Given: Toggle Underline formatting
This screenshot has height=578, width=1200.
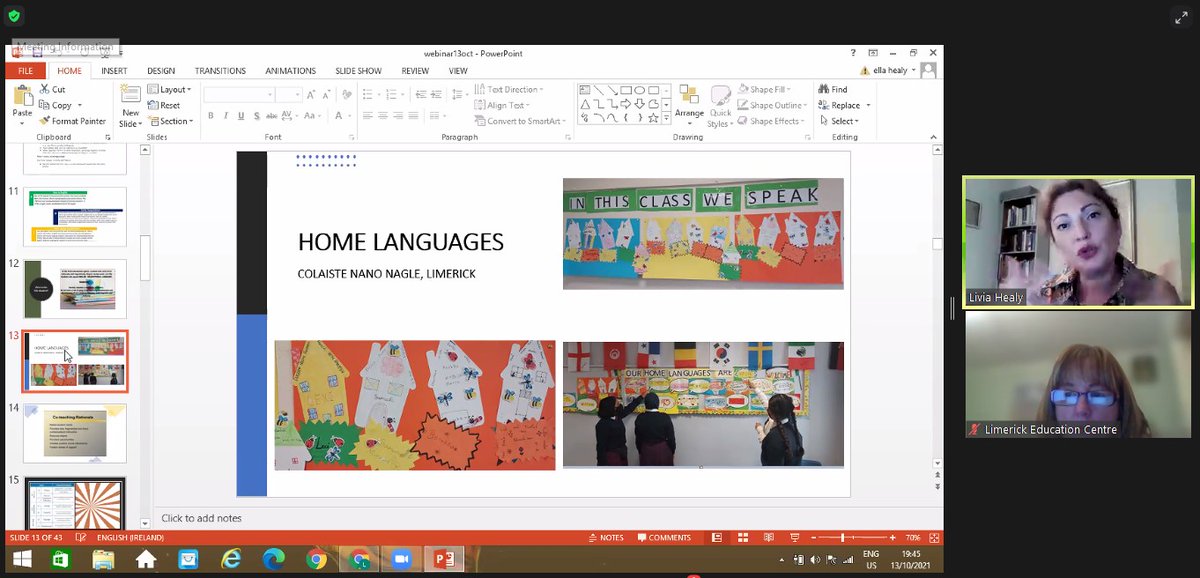Looking at the screenshot, I should click(241, 116).
